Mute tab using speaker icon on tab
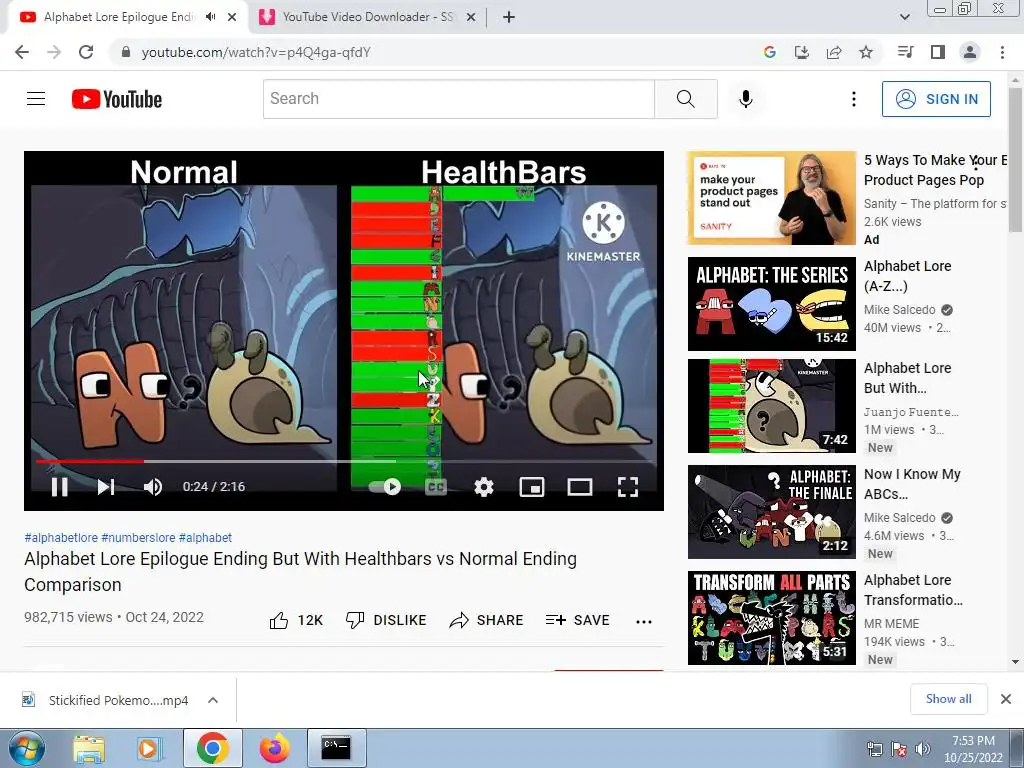The height and width of the screenshot is (768, 1024). pos(210,17)
